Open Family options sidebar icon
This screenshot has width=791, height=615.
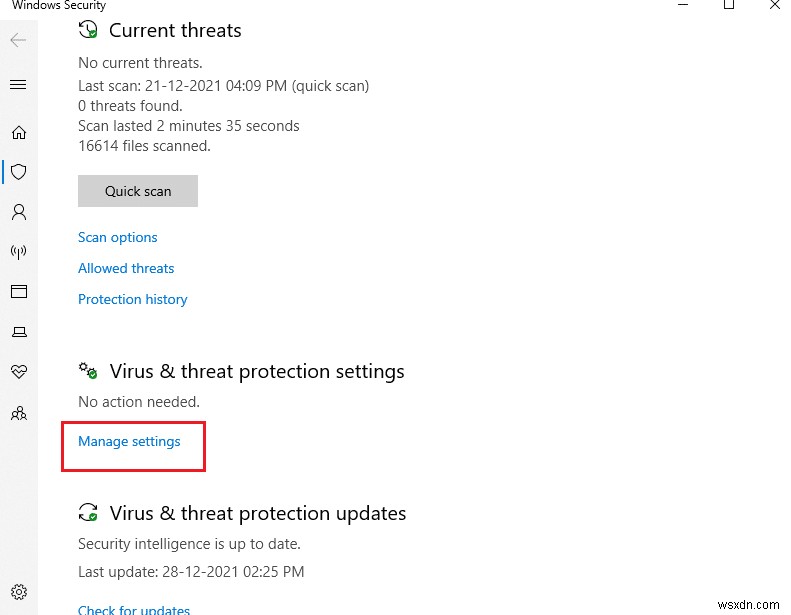coord(18,412)
